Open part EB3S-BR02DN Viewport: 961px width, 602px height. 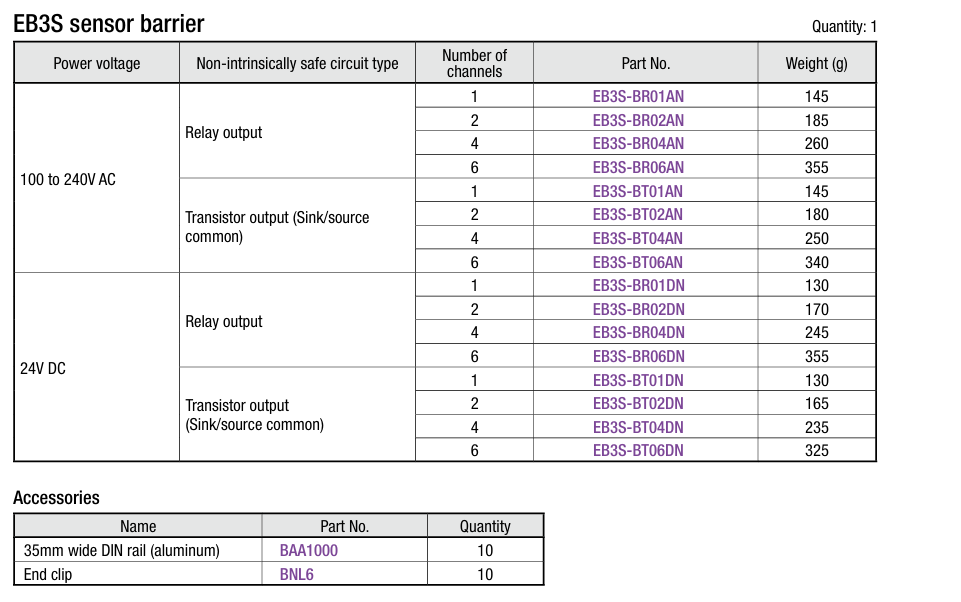pyautogui.click(x=638, y=309)
